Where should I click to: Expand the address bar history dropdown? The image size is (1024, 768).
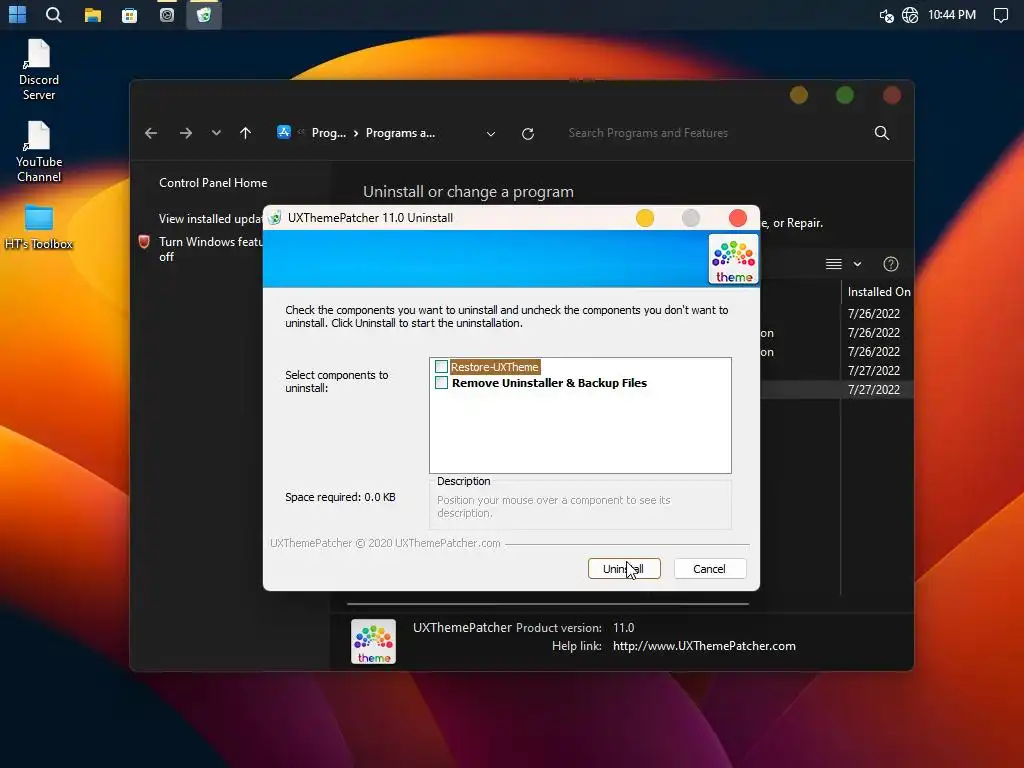[490, 134]
